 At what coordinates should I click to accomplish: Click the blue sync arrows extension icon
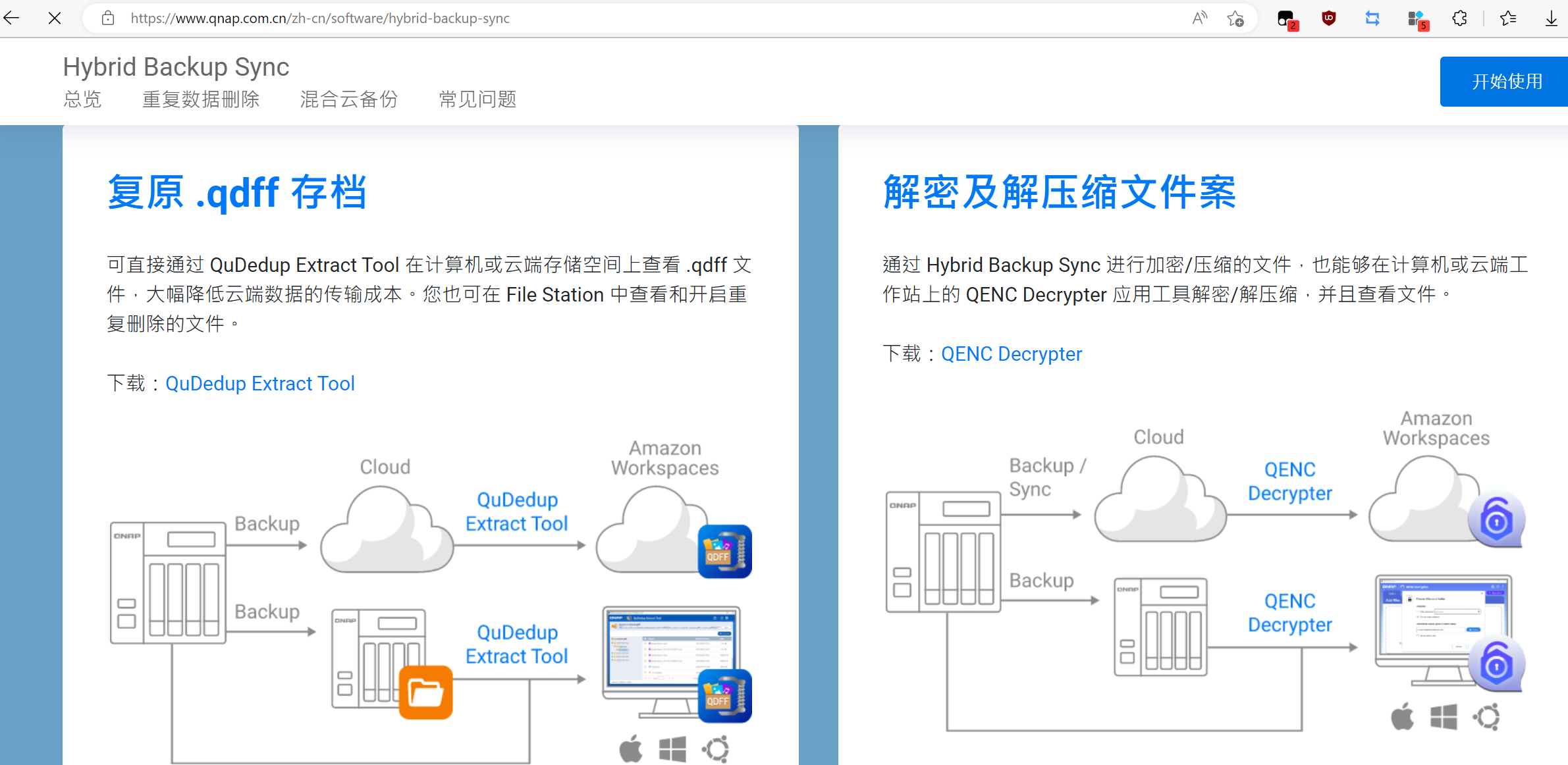pos(1372,18)
